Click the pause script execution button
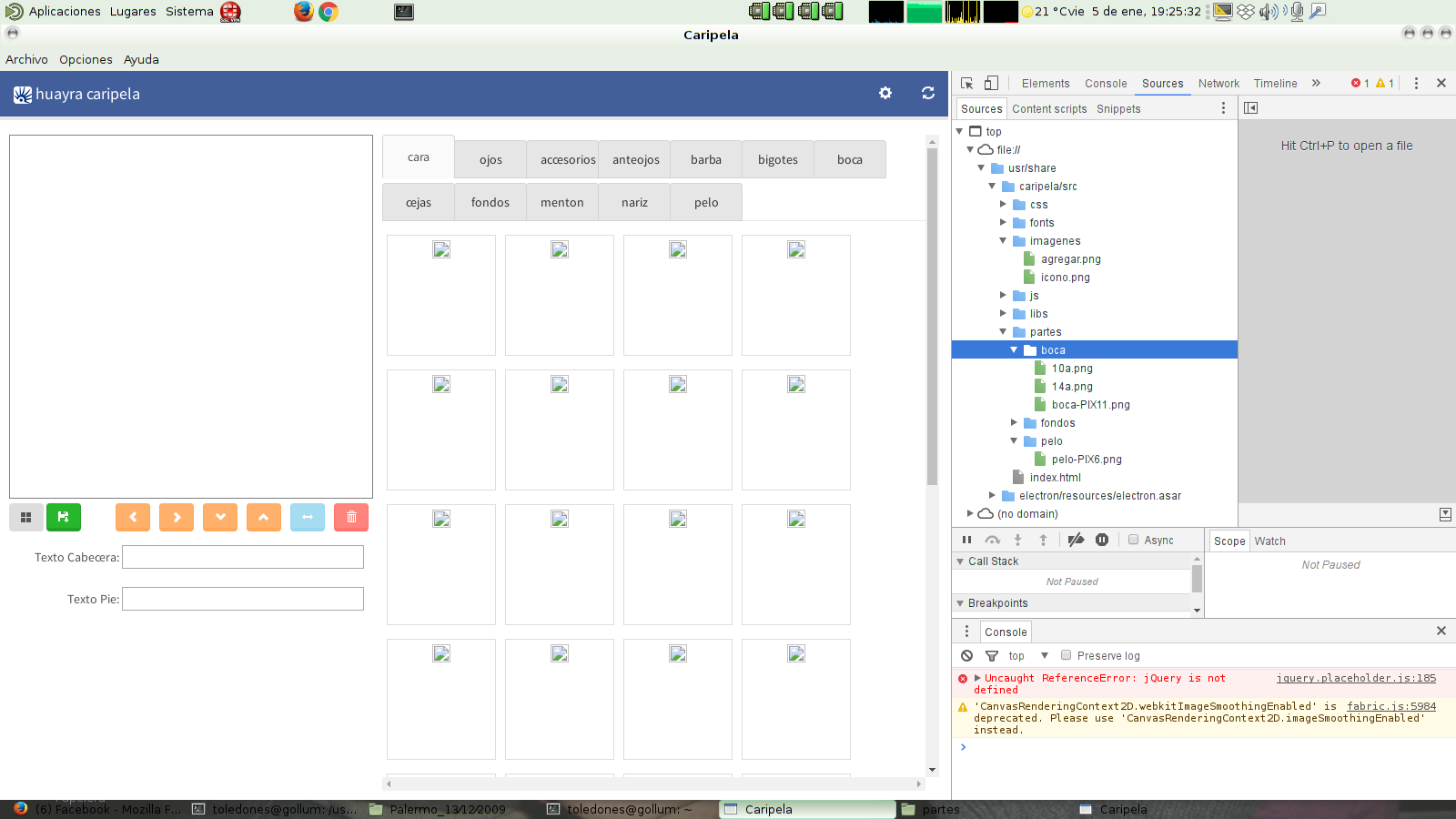The width and height of the screenshot is (1456, 819). point(966,540)
